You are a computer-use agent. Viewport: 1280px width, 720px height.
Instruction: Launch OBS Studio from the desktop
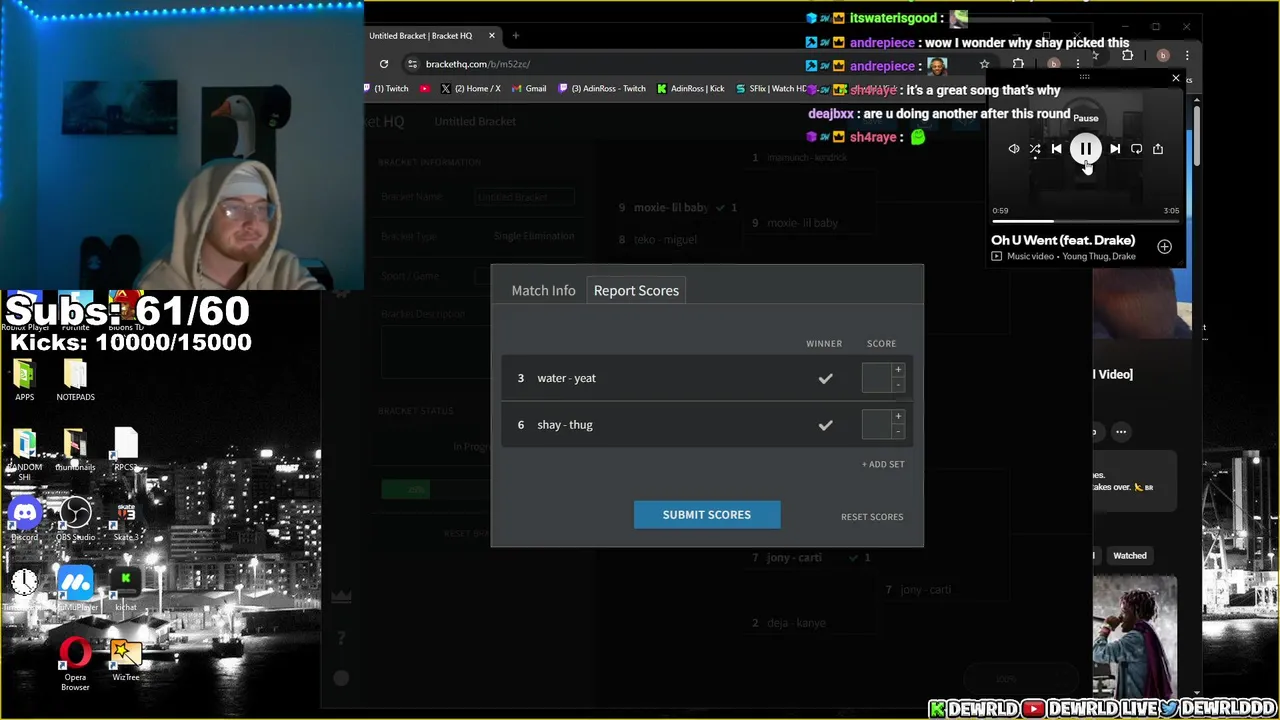[x=75, y=520]
